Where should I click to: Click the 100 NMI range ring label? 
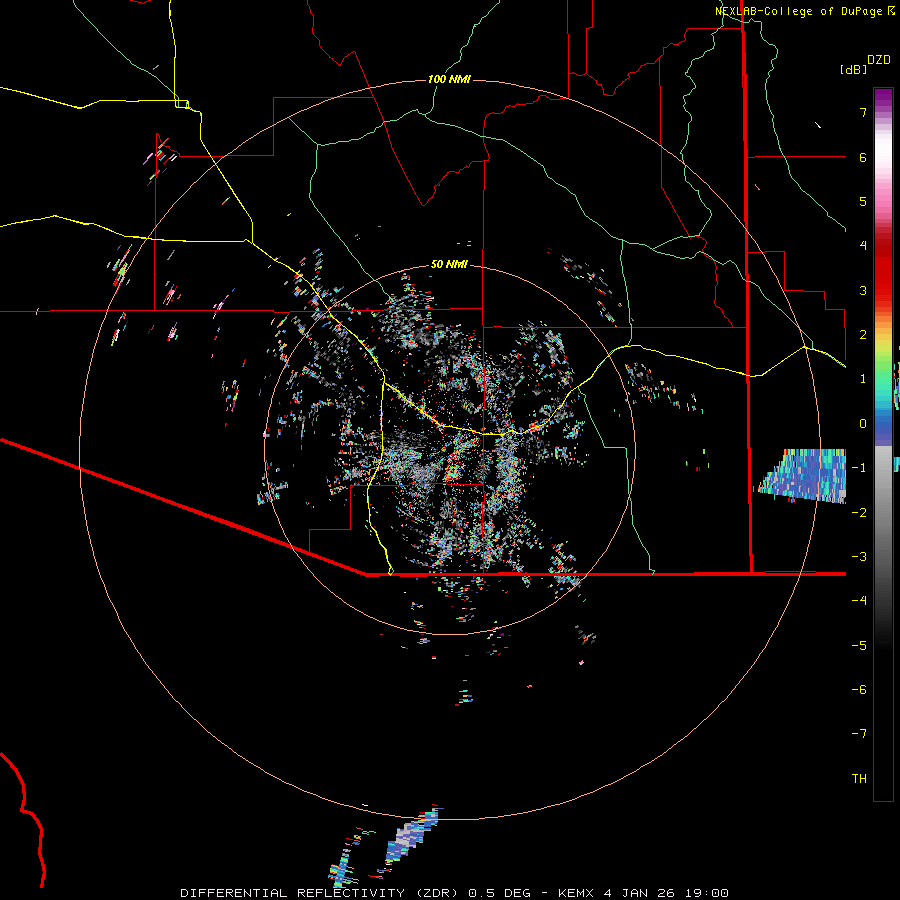(x=449, y=79)
